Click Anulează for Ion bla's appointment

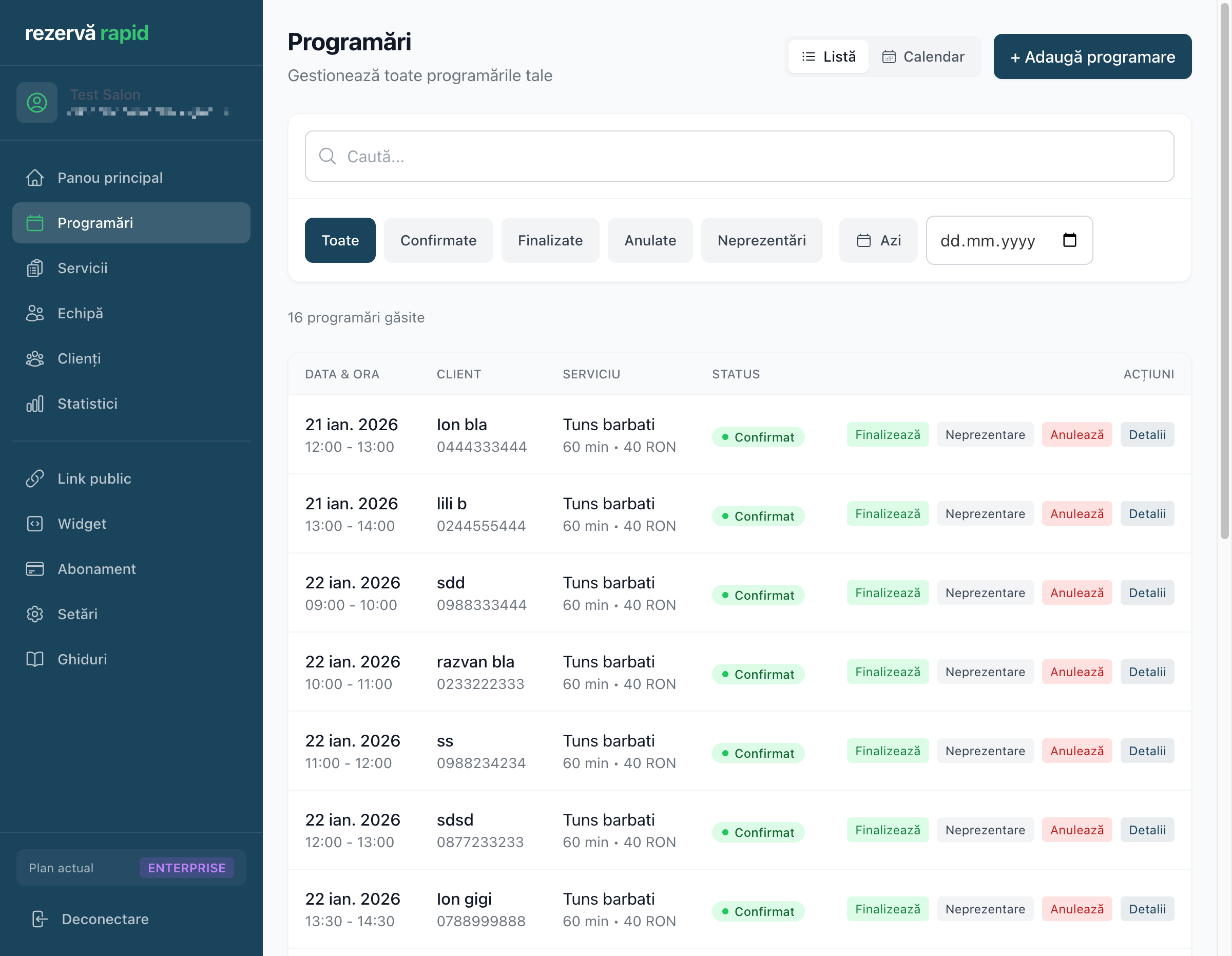point(1076,434)
